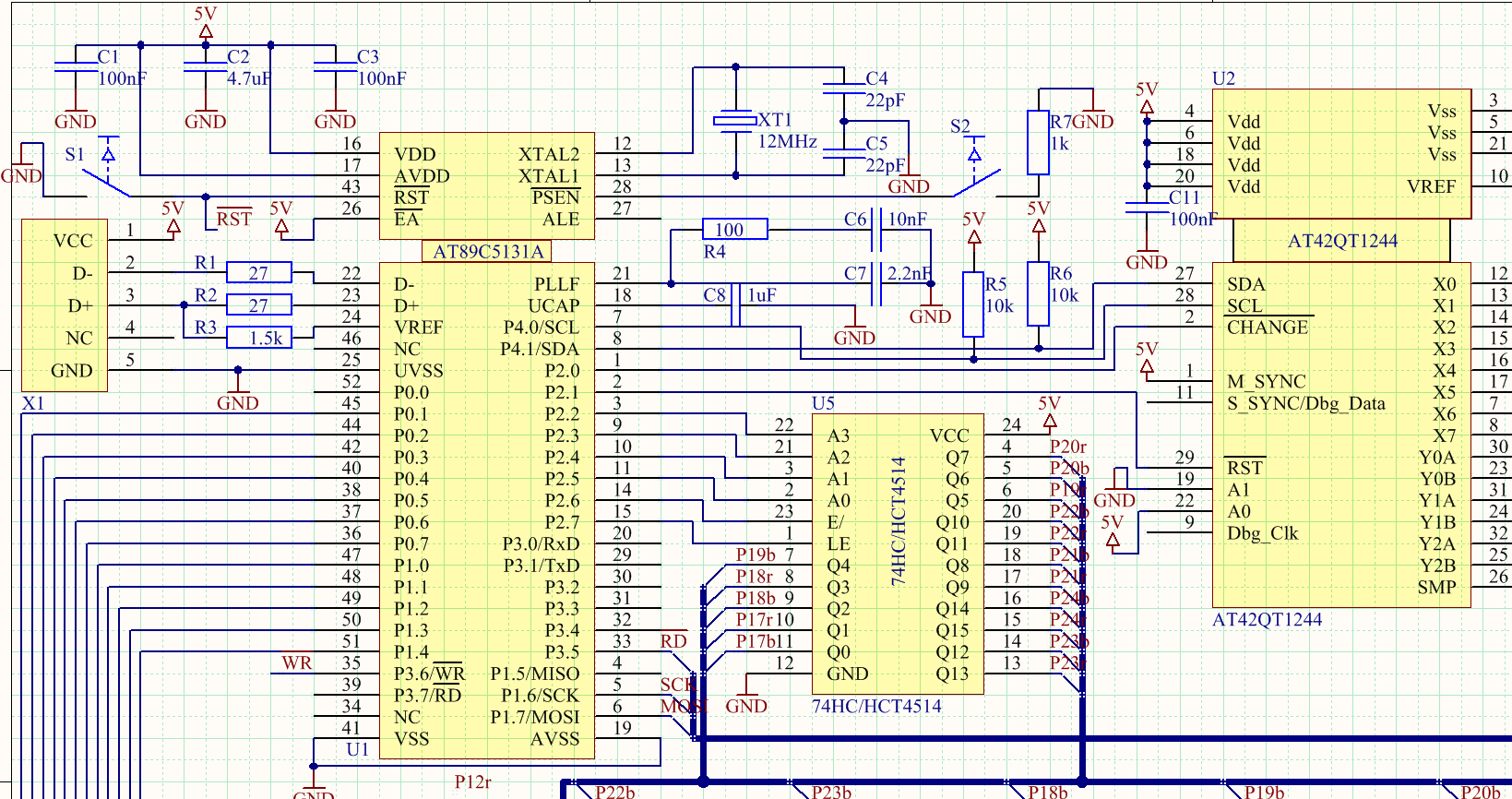1512x799 pixels.
Task: Click the VREF pin name on U2
Action: pos(1432,186)
